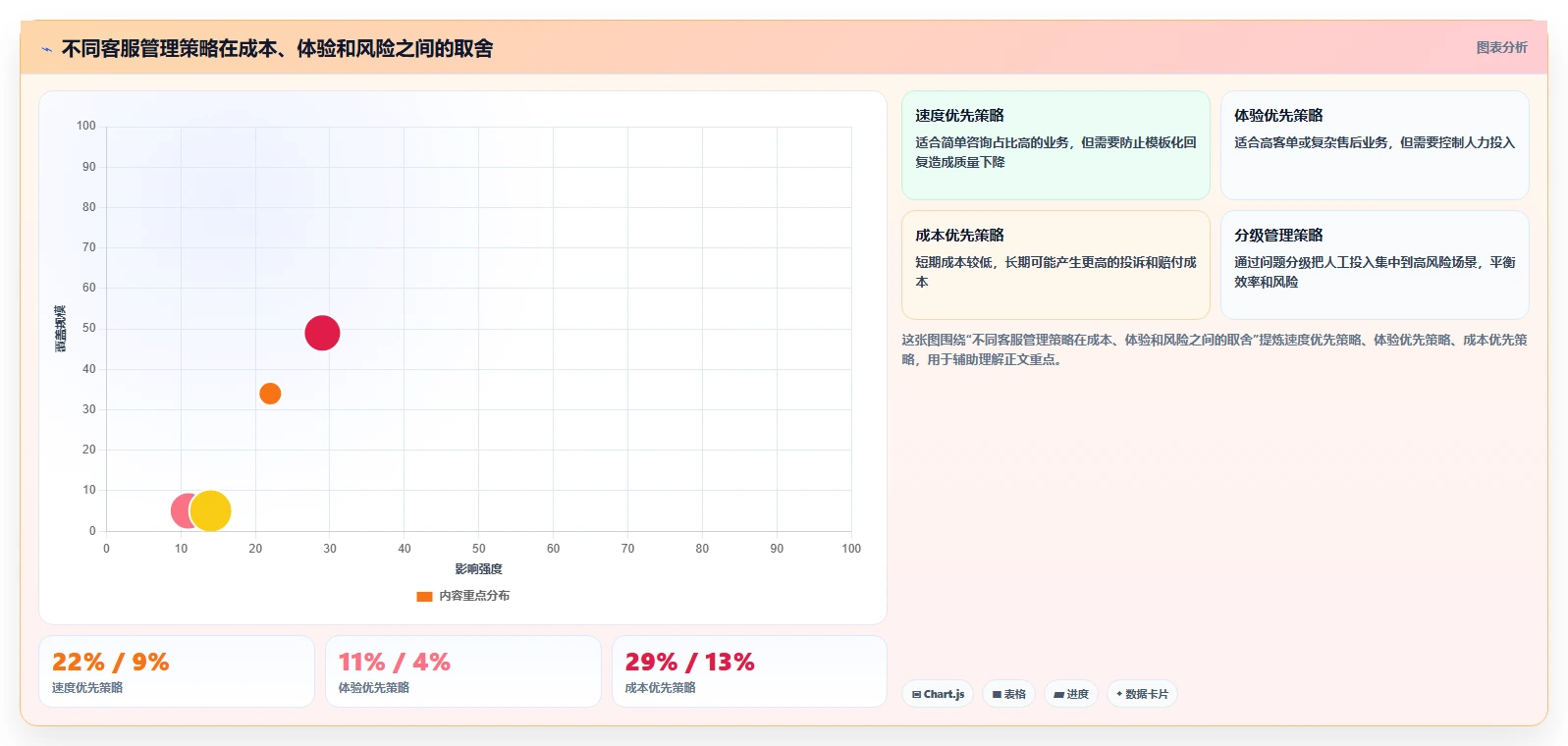Toggle the 内容重点分布 legend orange swatch
1568x746 pixels.
click(424, 596)
